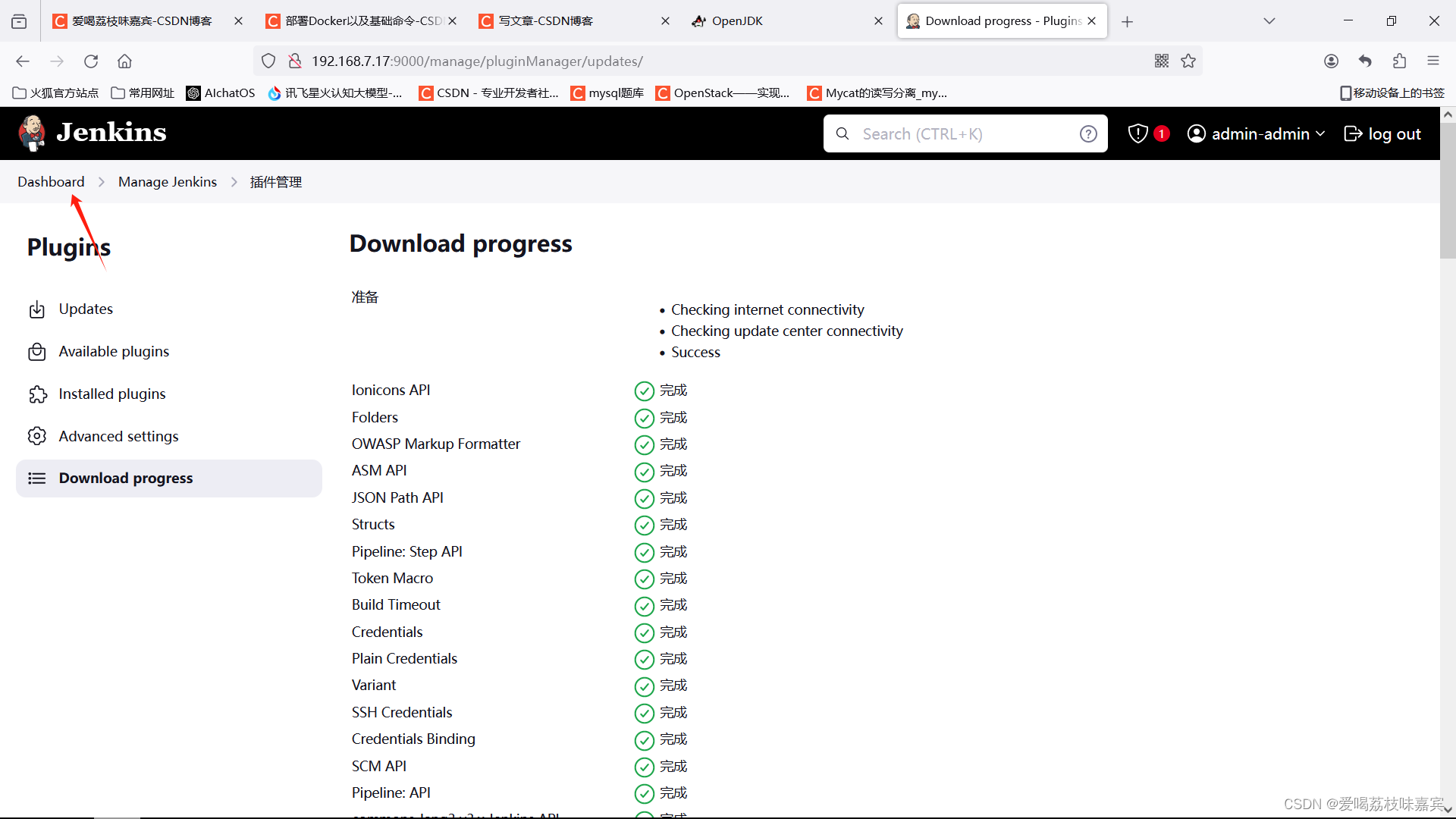Click the 'Pipeline: Step API' text

[x=407, y=551]
